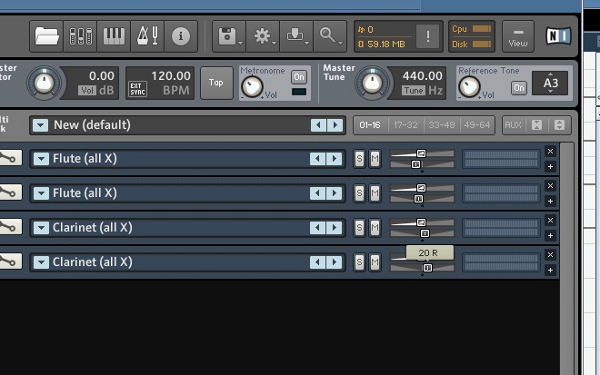Toggle the on-screen Keyboard icon
The image size is (600, 375).
114,36
